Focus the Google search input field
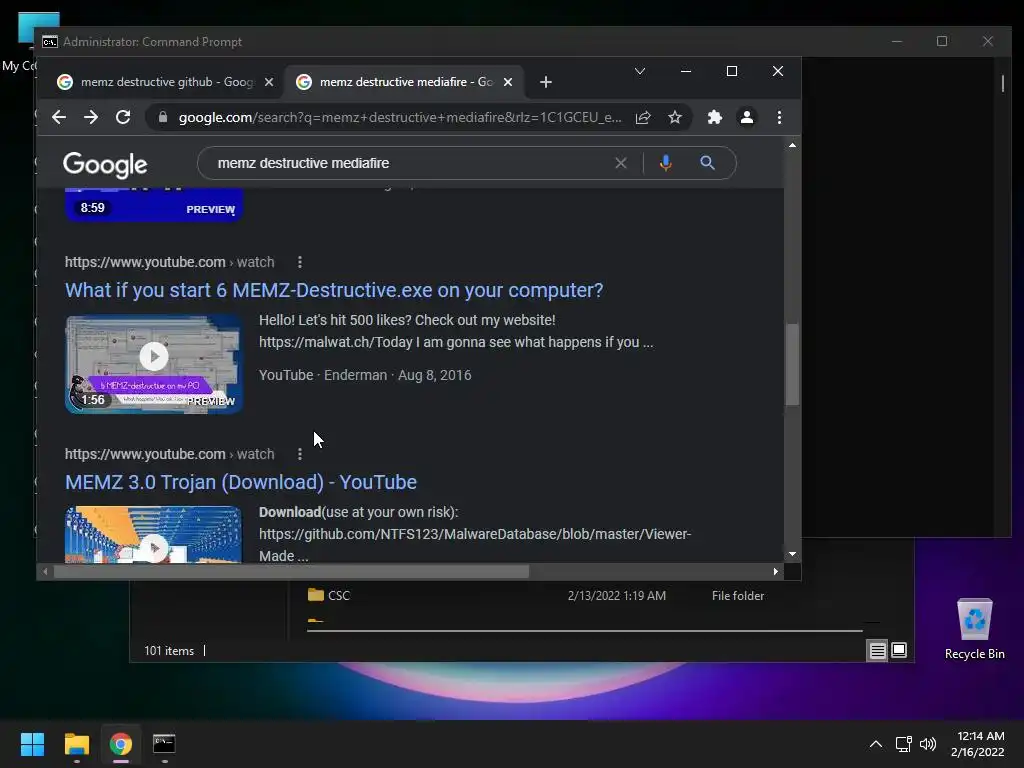Image resolution: width=1024 pixels, height=768 pixels. [411, 163]
